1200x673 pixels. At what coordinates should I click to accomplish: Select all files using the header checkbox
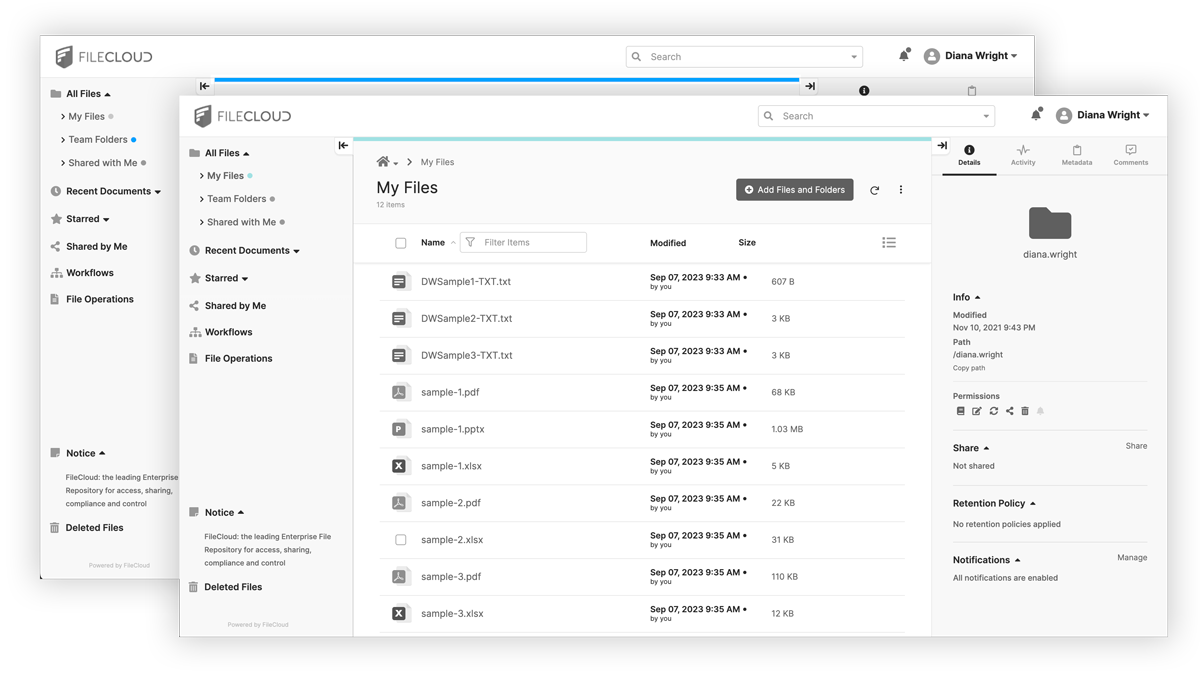pos(400,242)
